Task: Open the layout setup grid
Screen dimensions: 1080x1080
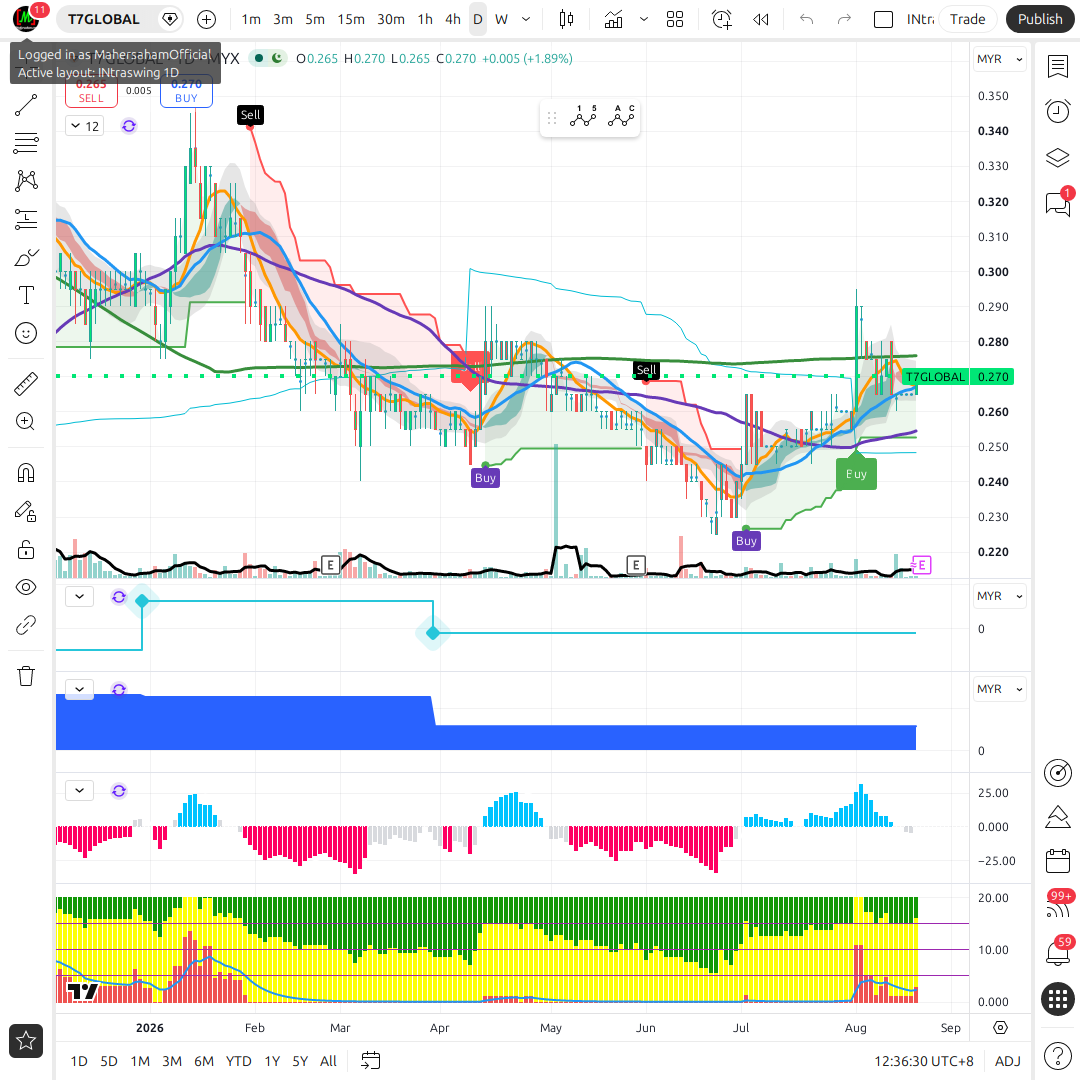Action: pos(675,19)
